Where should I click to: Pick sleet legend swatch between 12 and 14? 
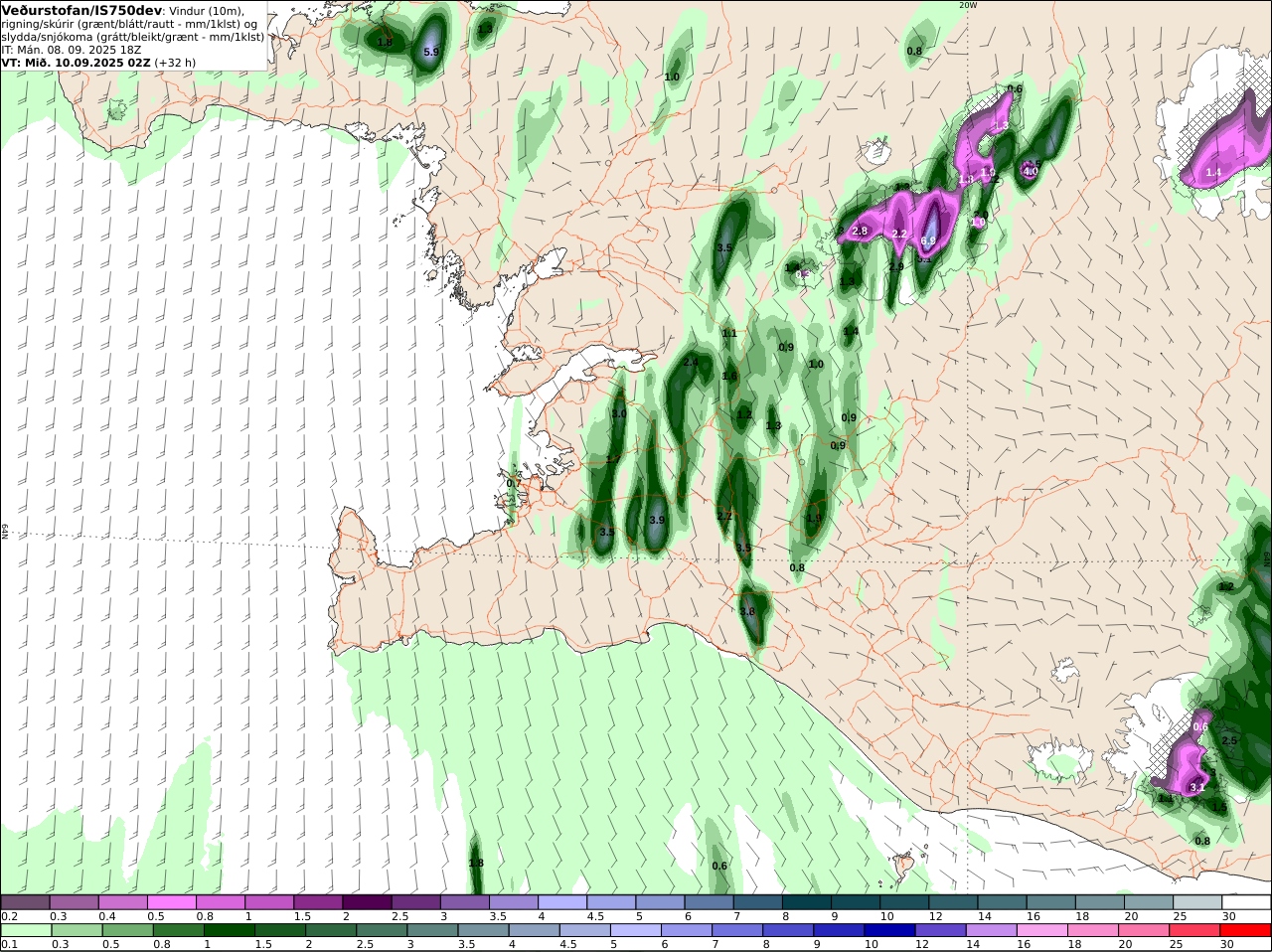click(954, 902)
